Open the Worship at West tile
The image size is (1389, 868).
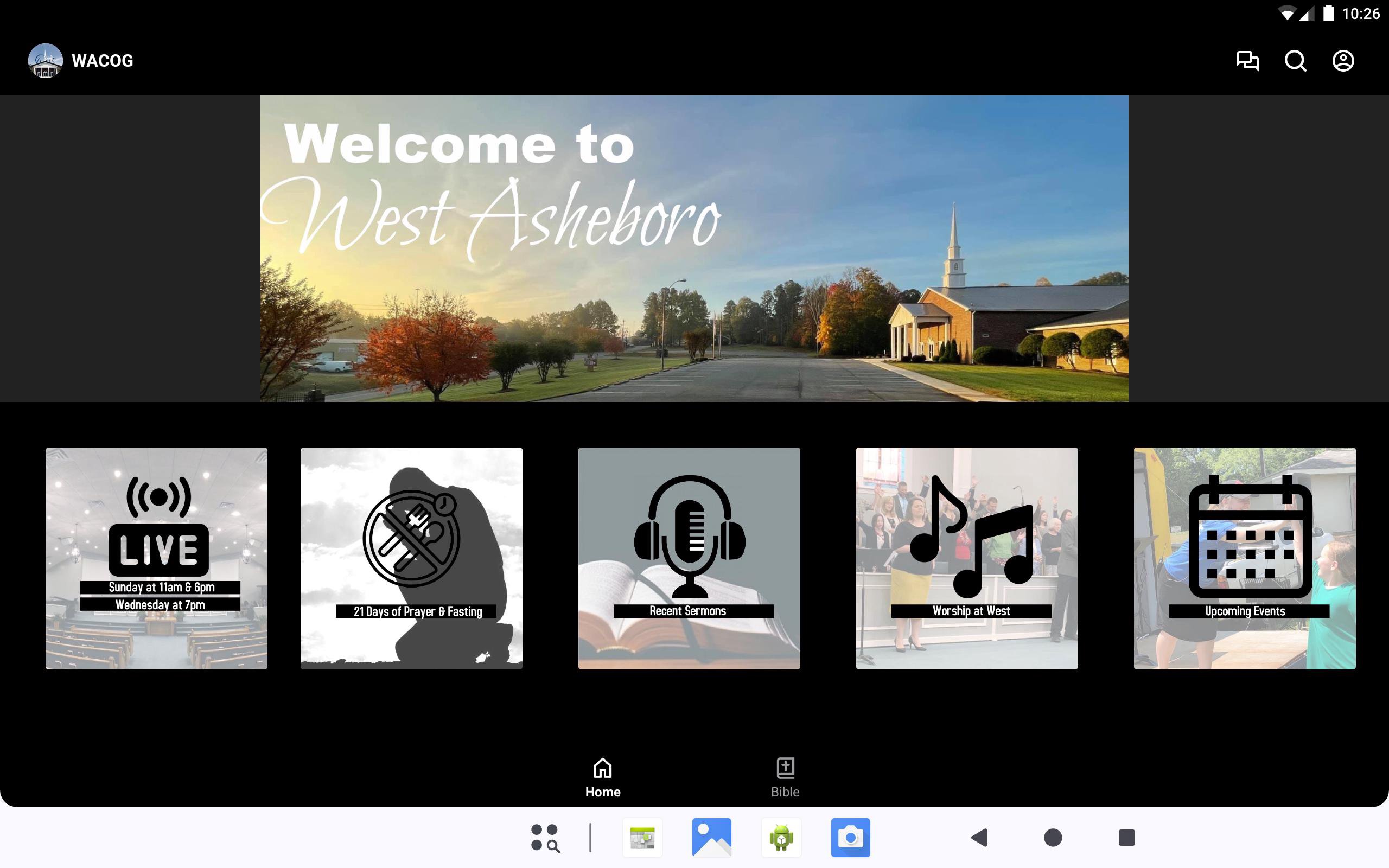(x=966, y=558)
